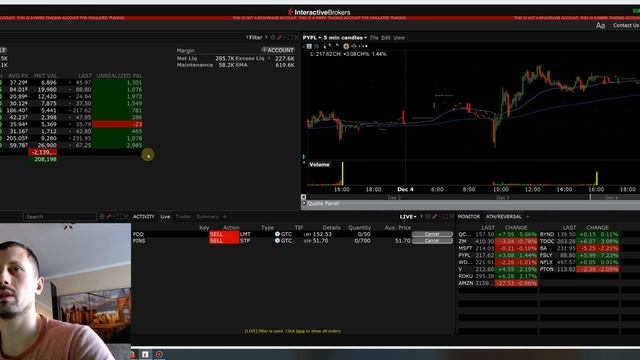The height and width of the screenshot is (360, 640).
Task: Switch to the ATH/REVERSAL tab
Action: (x=503, y=217)
